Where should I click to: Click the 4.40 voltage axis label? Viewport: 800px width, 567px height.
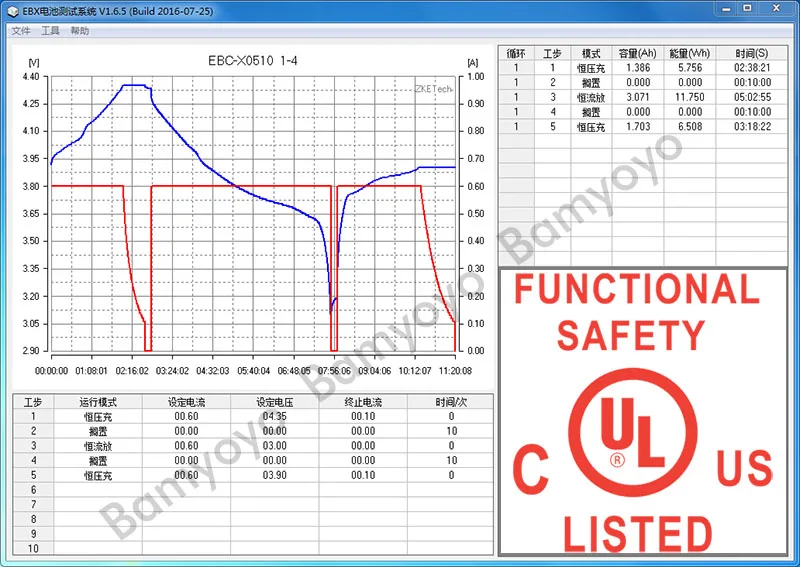click(31, 77)
